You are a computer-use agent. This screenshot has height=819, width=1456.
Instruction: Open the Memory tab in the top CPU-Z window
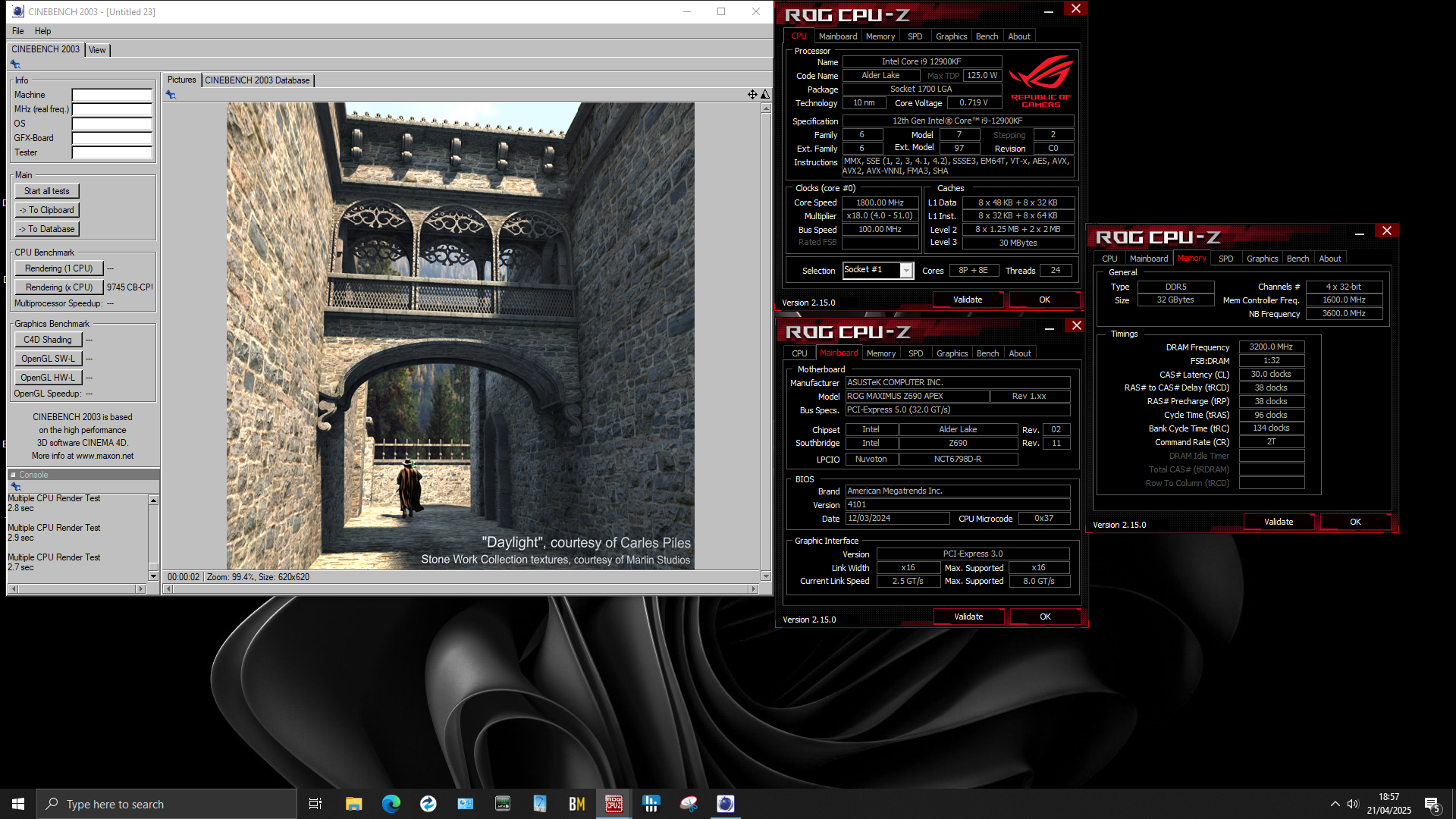[880, 36]
